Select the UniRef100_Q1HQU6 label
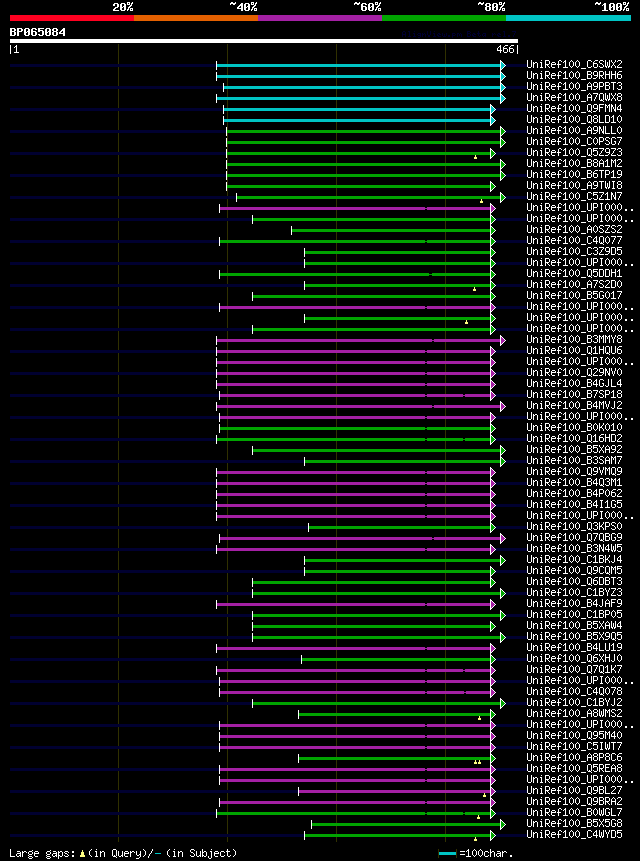Screen dimensions: 640x861 pos(574,350)
